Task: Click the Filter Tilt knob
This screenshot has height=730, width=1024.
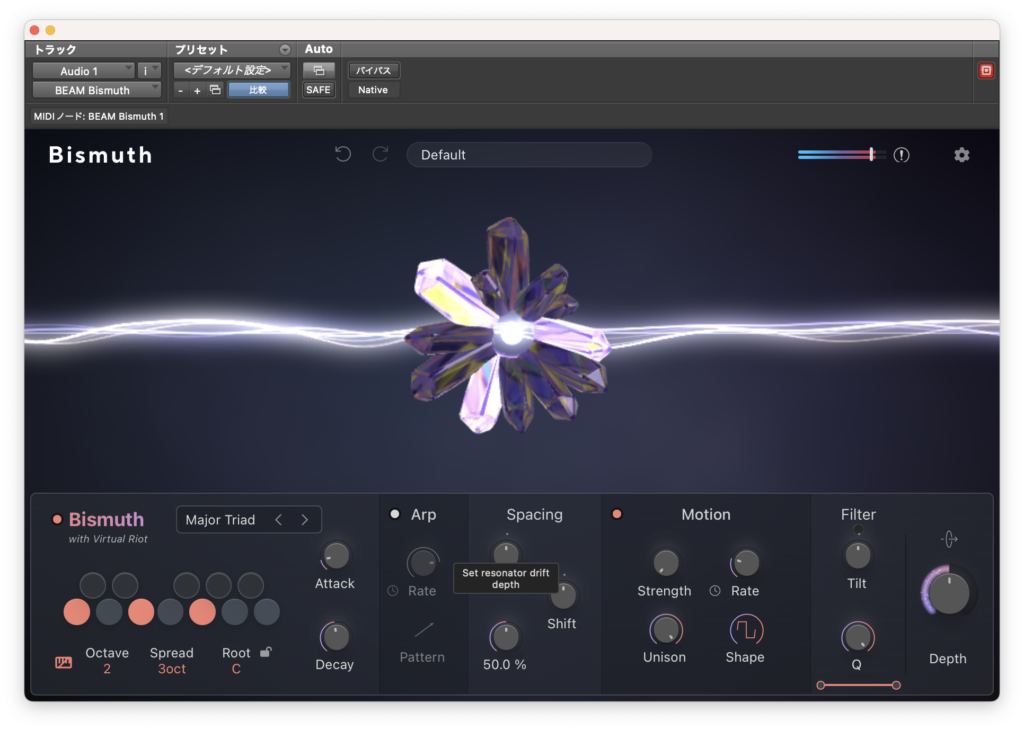Action: click(857, 556)
